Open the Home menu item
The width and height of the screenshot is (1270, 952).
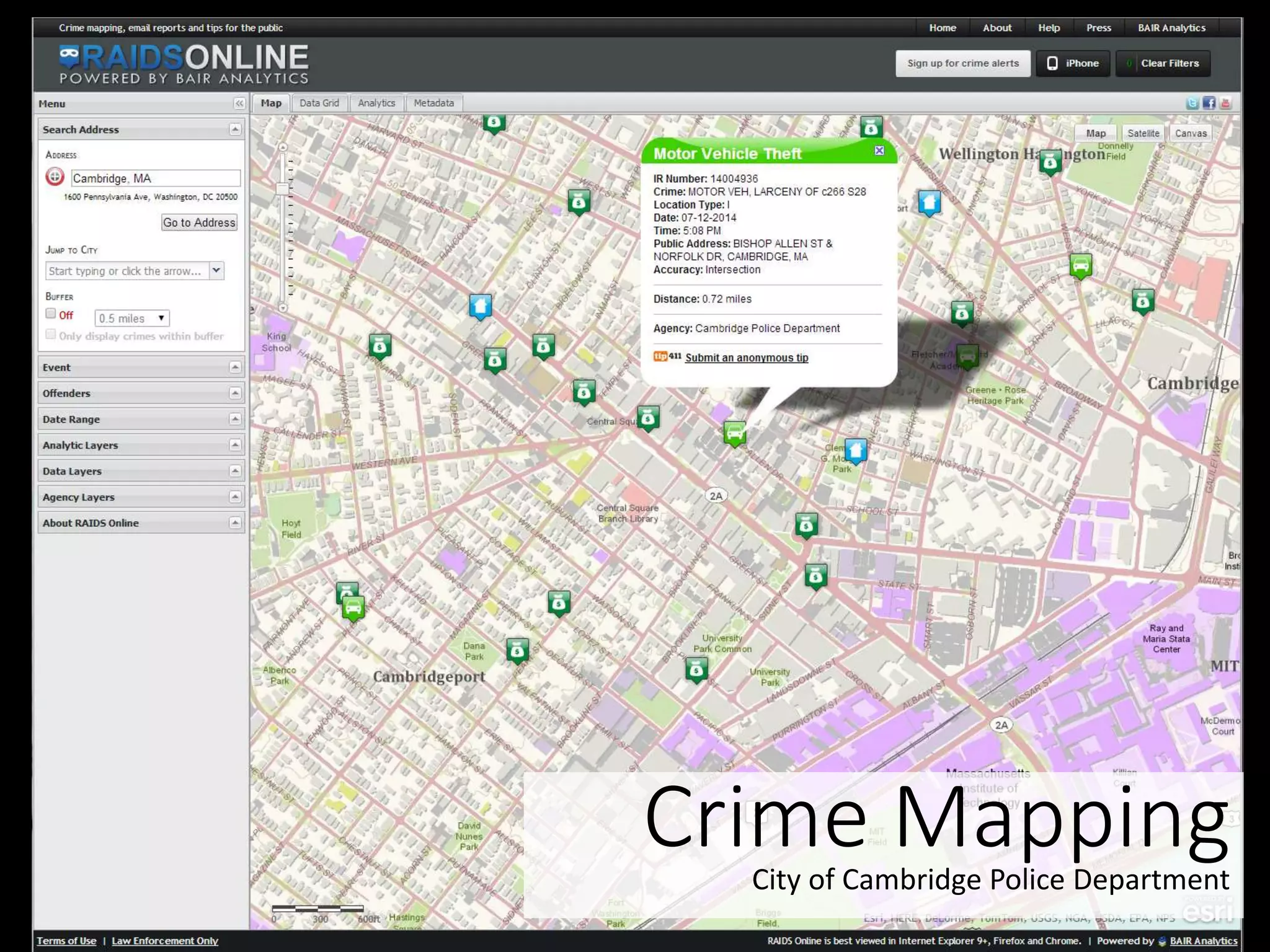(x=943, y=28)
